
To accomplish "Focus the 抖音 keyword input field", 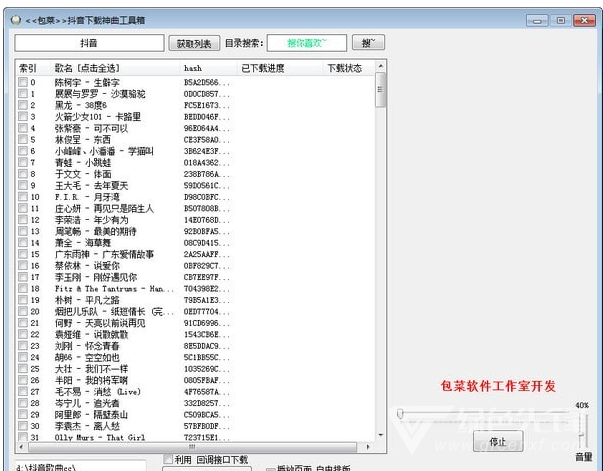I will coord(89,43).
